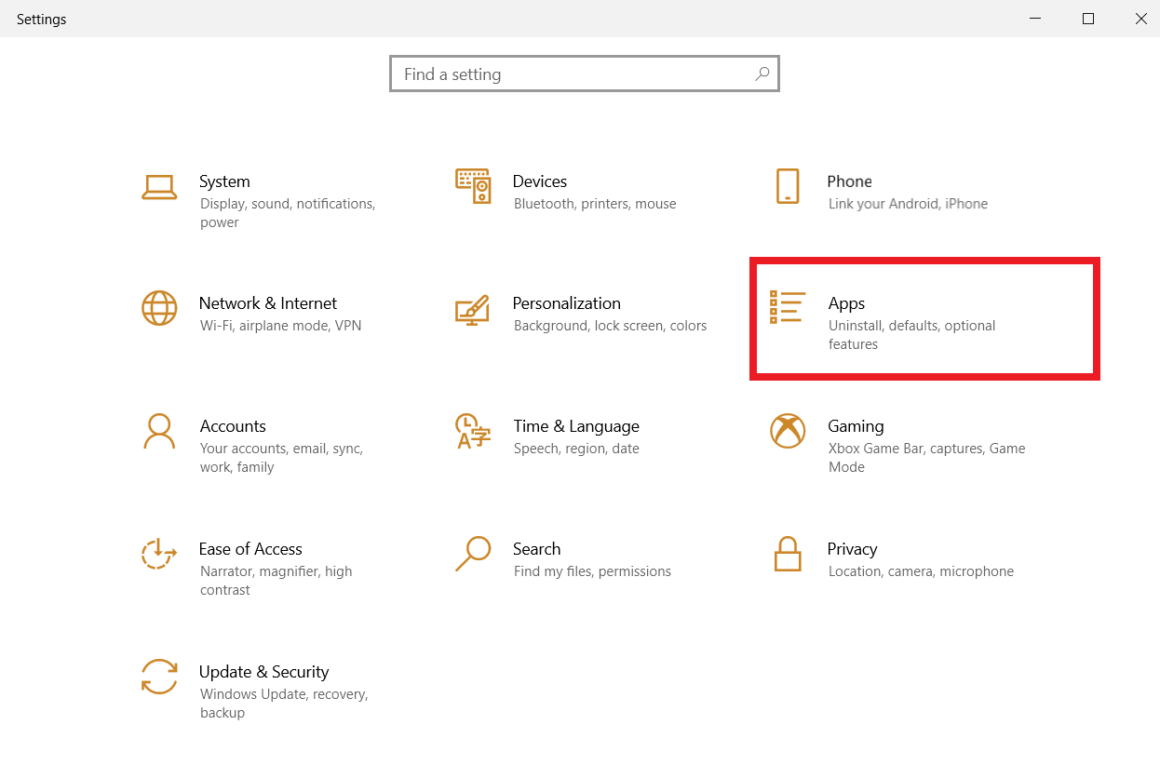Click the Settings title in the title bar
1160x765 pixels.
pyautogui.click(x=41, y=18)
